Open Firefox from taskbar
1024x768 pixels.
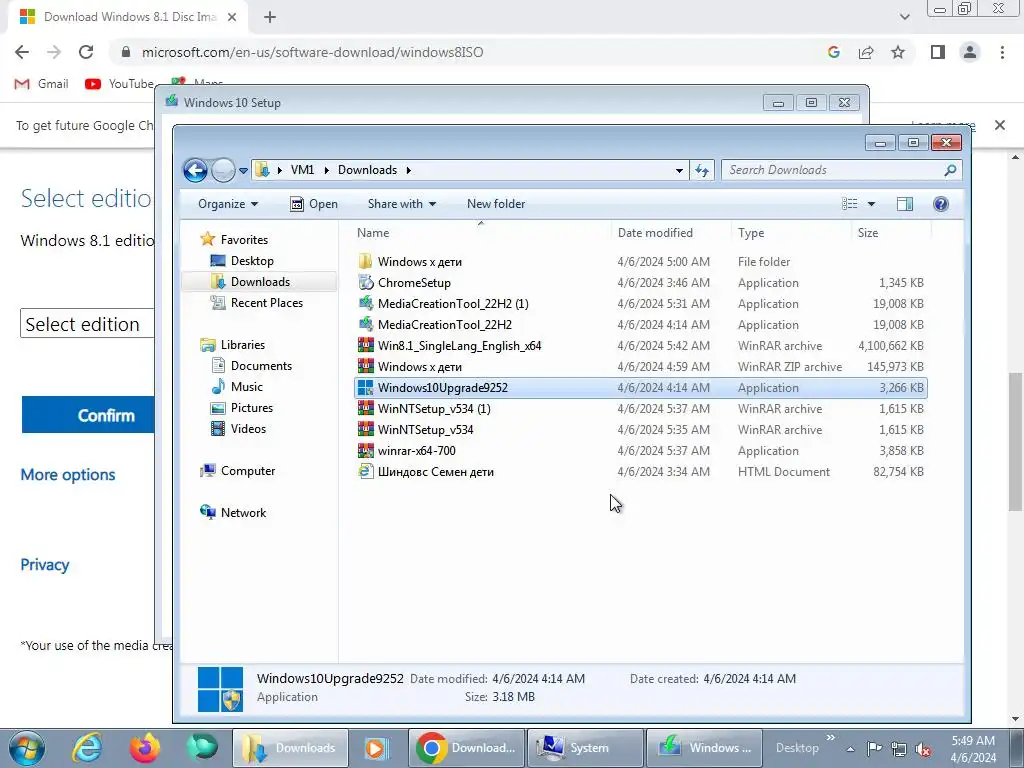coord(145,748)
